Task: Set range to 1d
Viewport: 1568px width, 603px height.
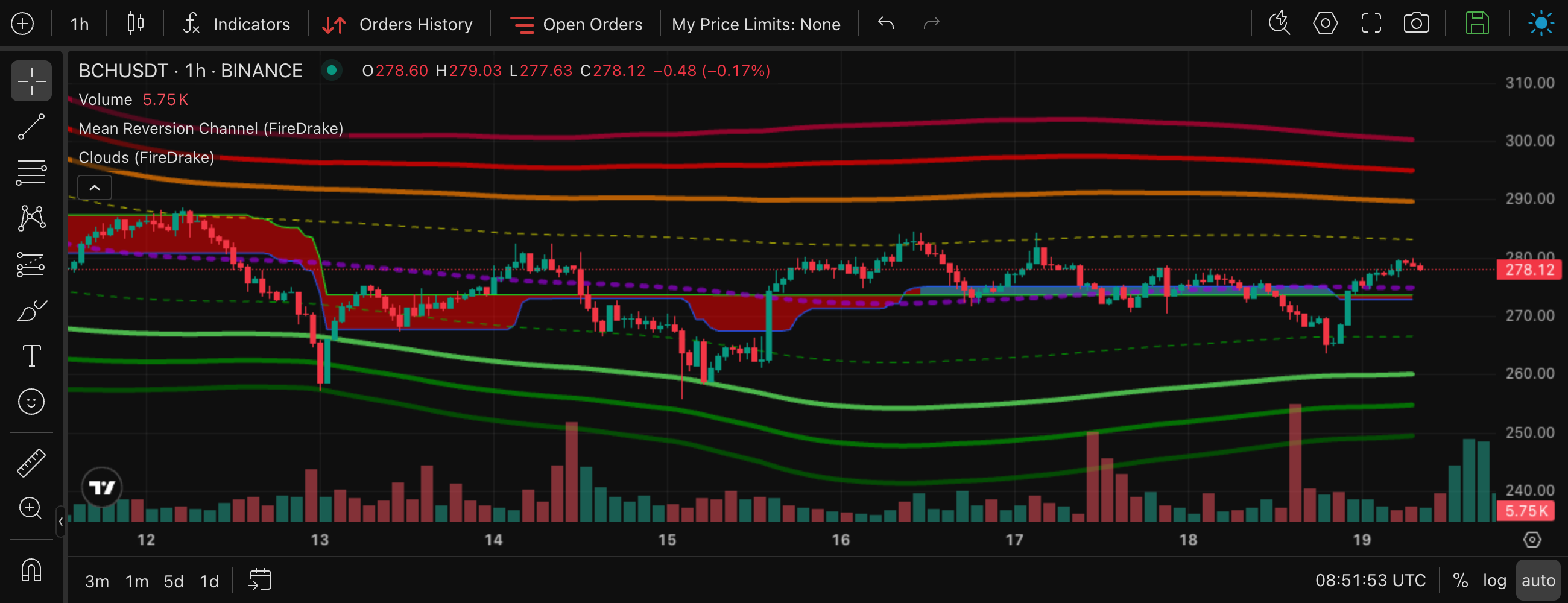Action: [x=209, y=582]
